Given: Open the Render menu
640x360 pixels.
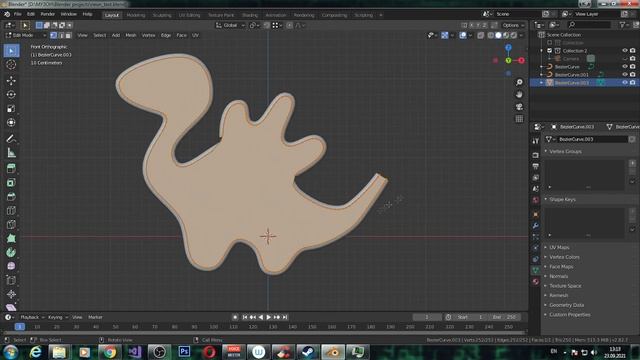Looking at the screenshot, I should click(48, 14).
